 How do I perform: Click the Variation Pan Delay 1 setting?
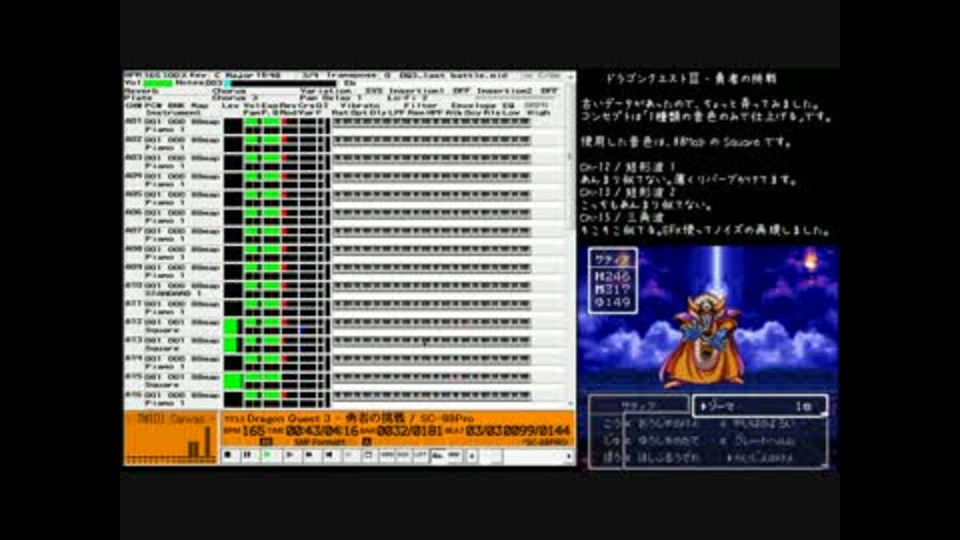pos(331,98)
